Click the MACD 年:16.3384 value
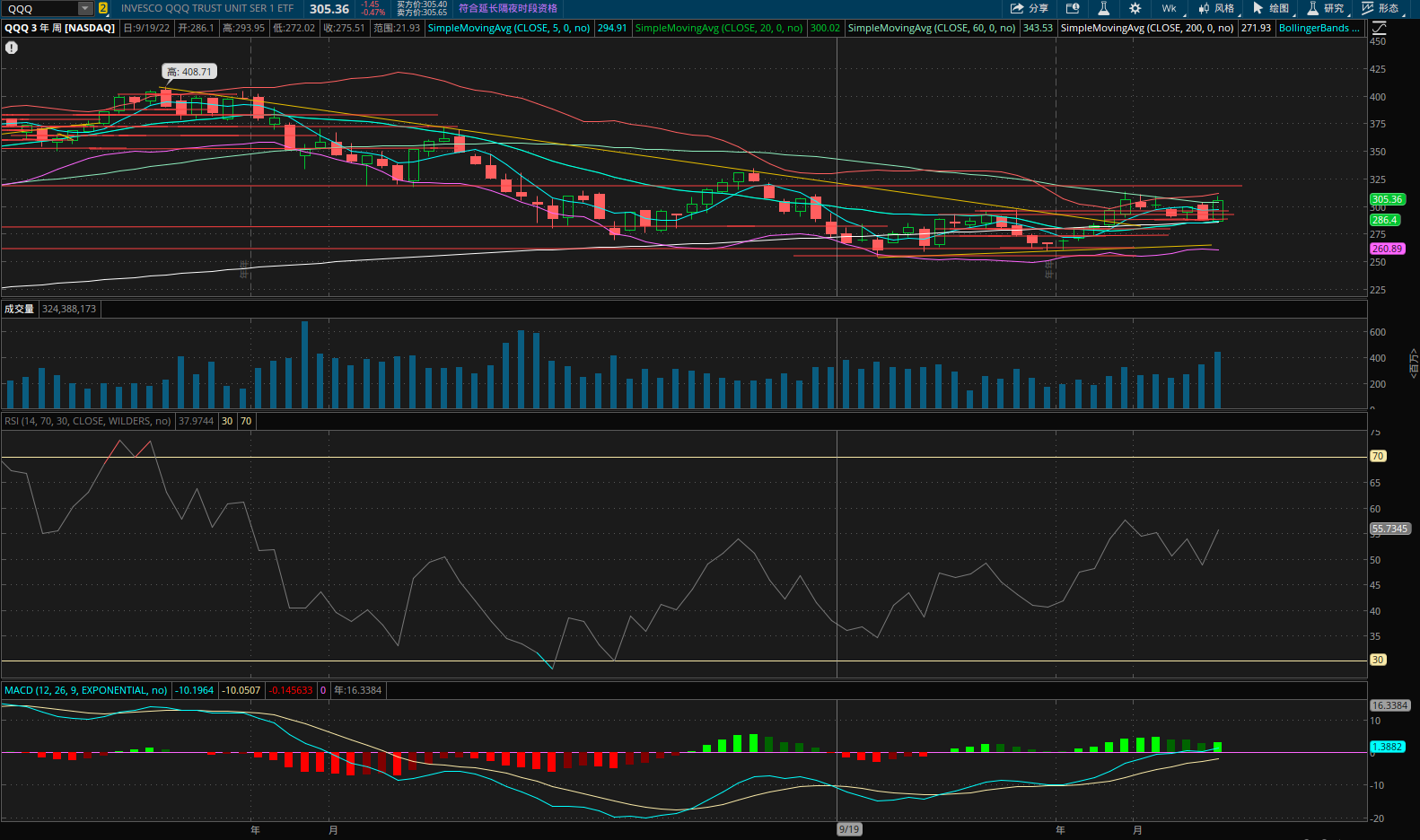Screen dimensions: 1420x840 358,690
